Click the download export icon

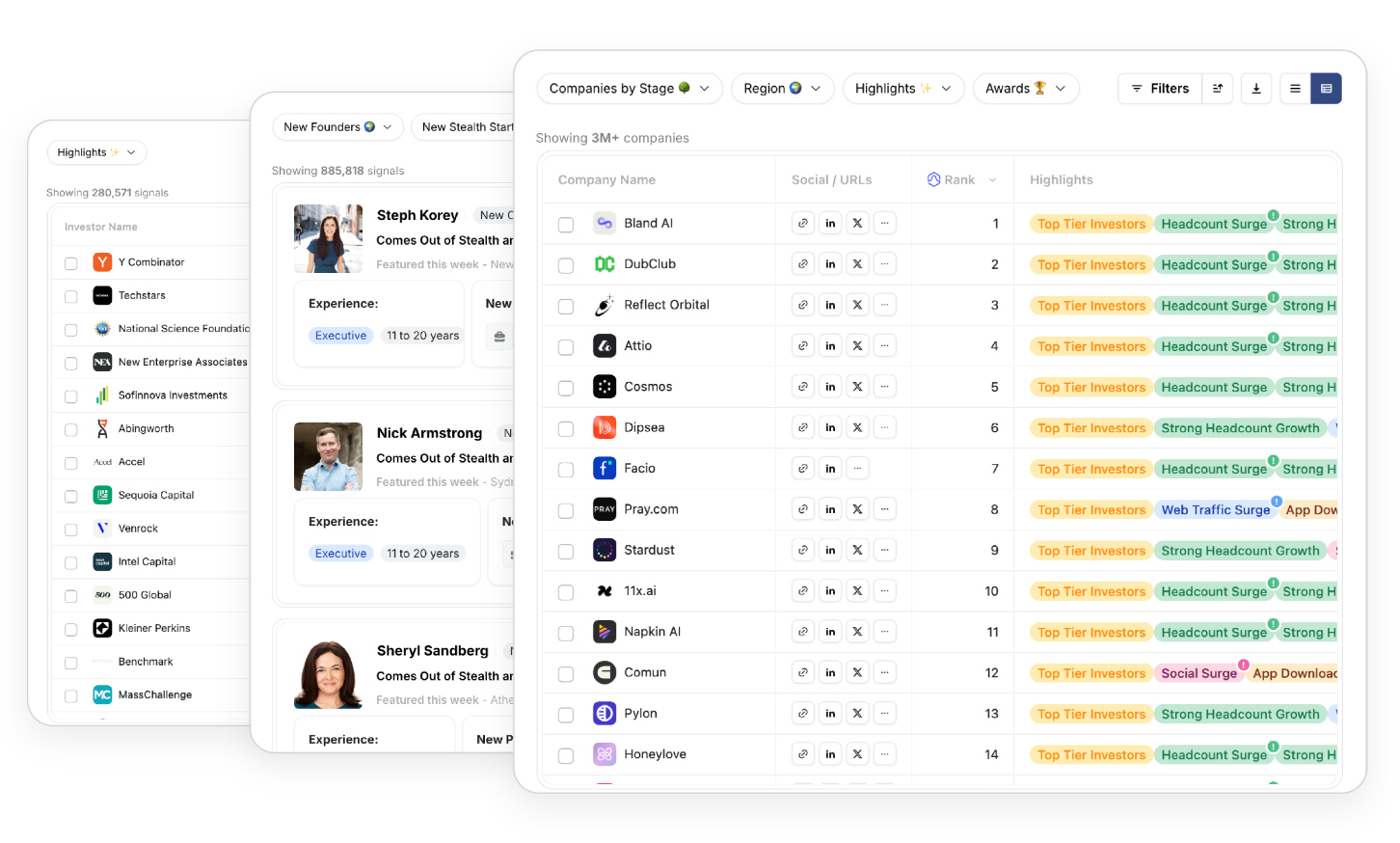[x=1256, y=89]
